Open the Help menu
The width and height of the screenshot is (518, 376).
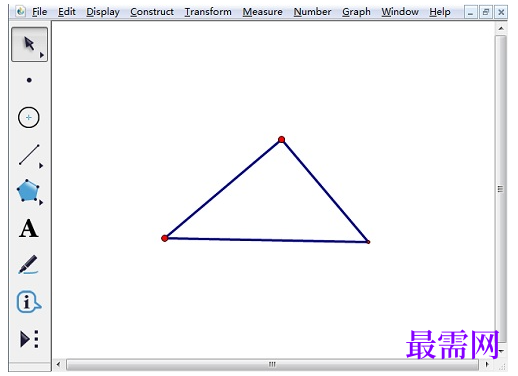click(x=440, y=12)
